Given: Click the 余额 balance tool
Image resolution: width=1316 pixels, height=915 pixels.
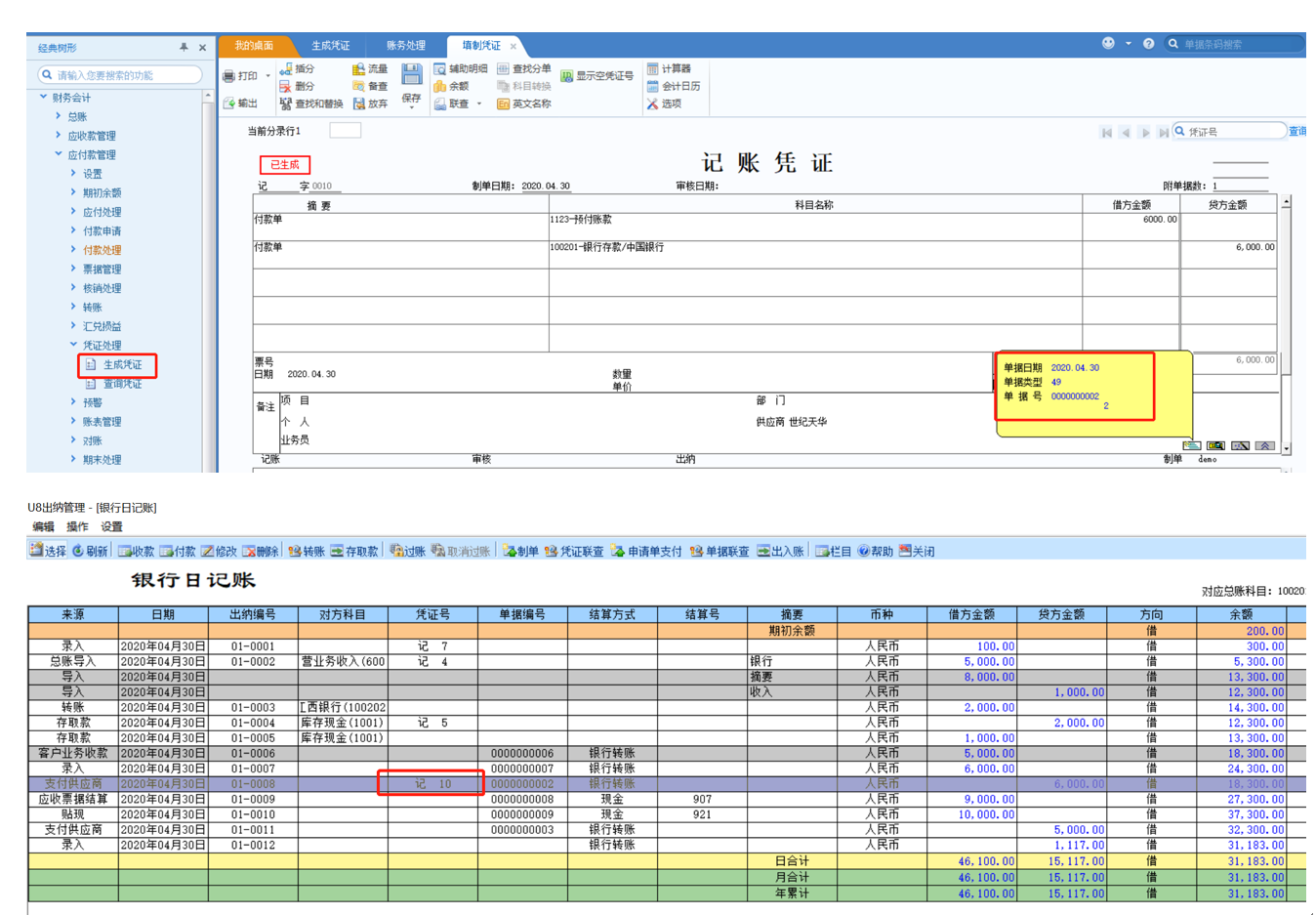Looking at the screenshot, I should (452, 86).
